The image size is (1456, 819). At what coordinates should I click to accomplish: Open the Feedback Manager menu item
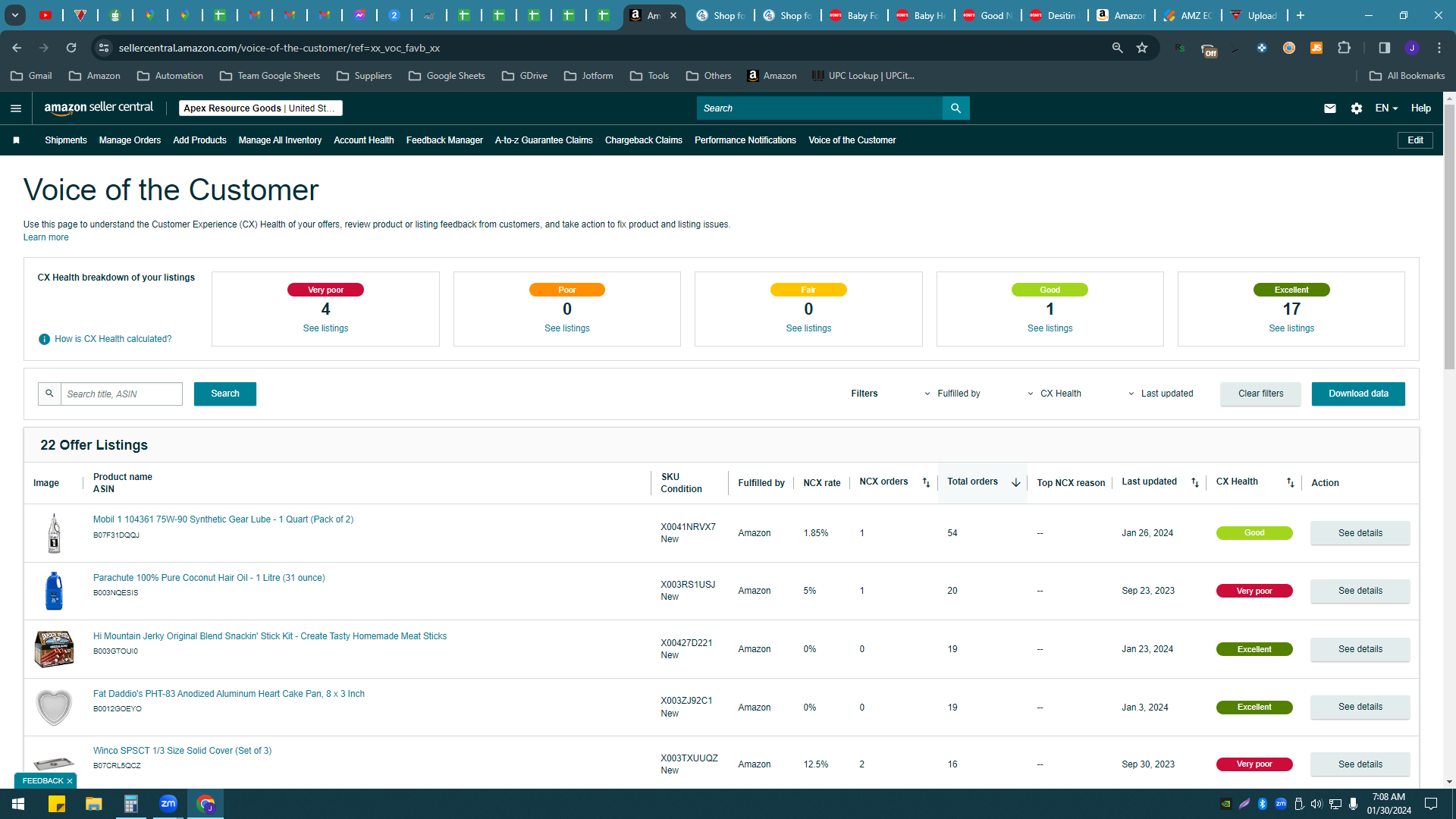[444, 140]
